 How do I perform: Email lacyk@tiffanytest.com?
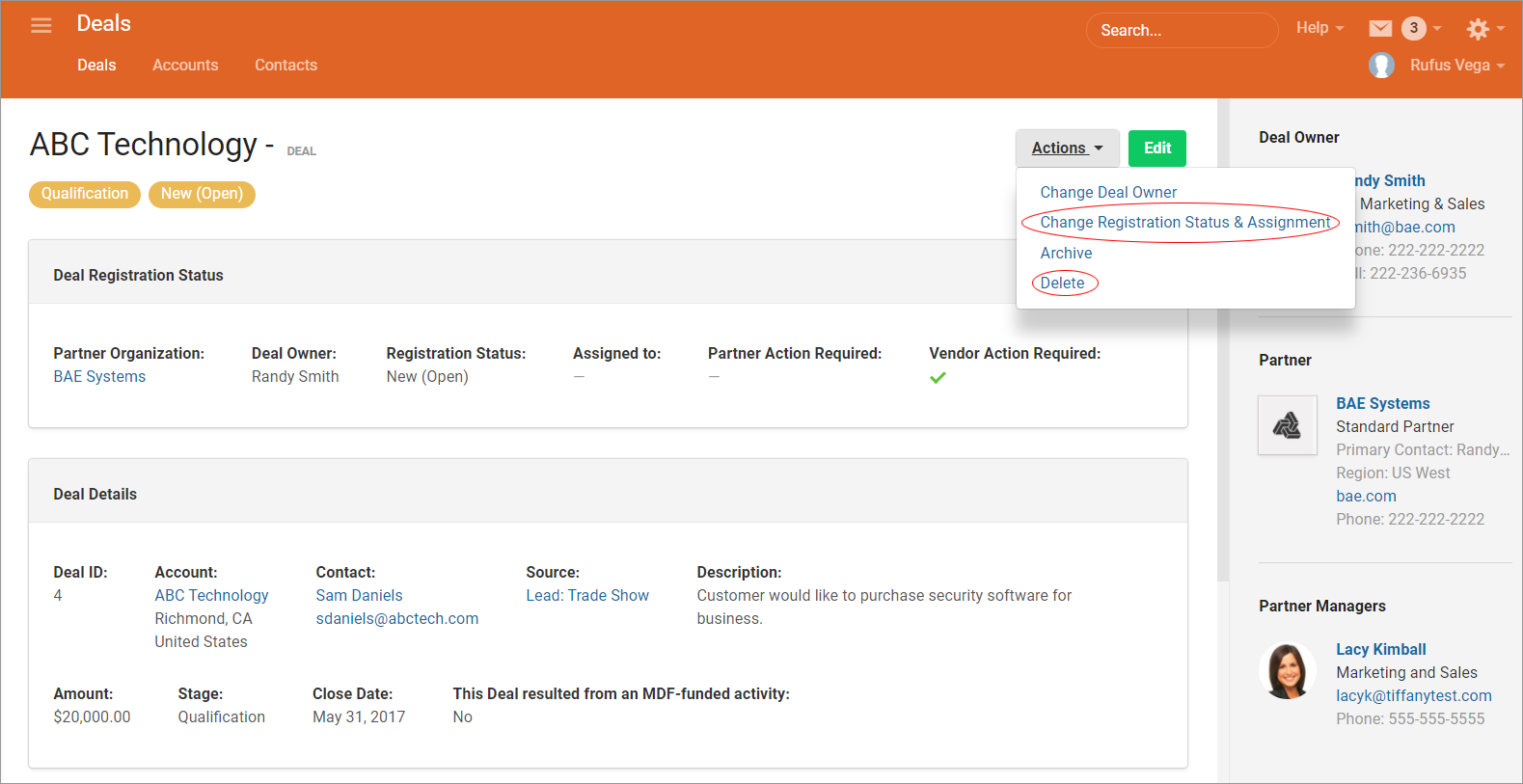1413,696
